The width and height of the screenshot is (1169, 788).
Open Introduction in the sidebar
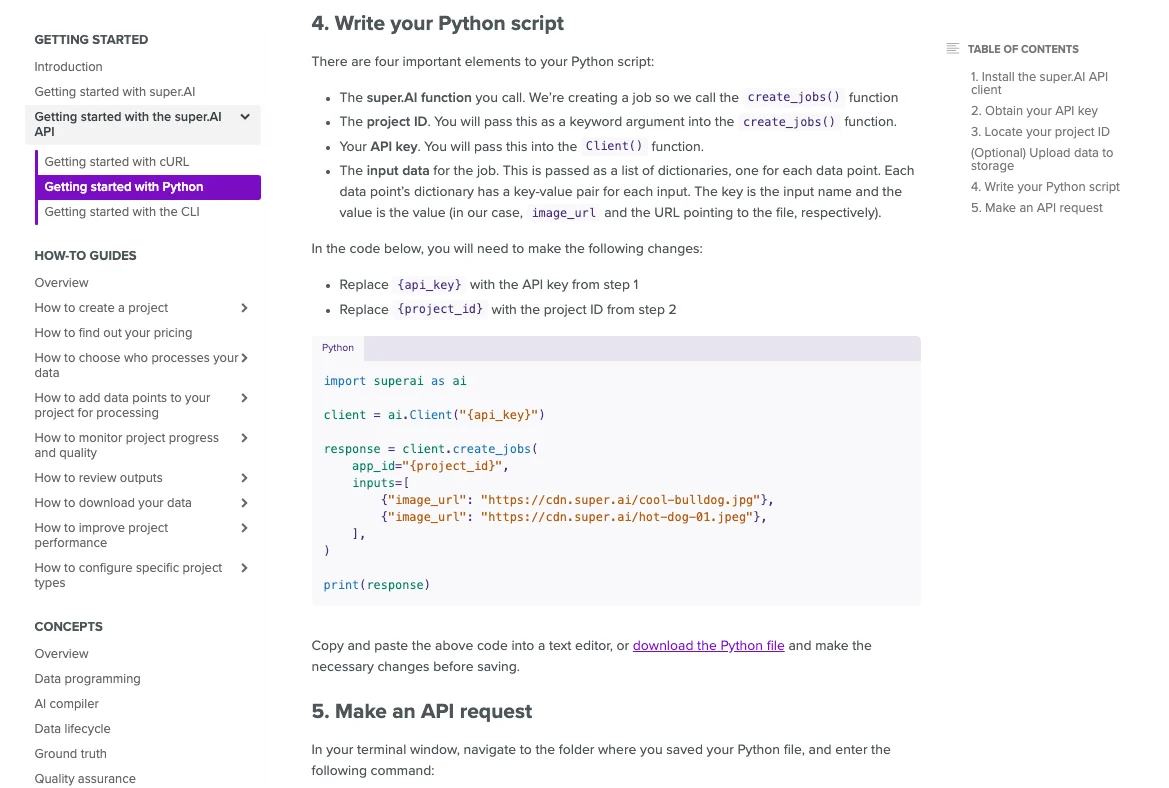[x=69, y=66]
